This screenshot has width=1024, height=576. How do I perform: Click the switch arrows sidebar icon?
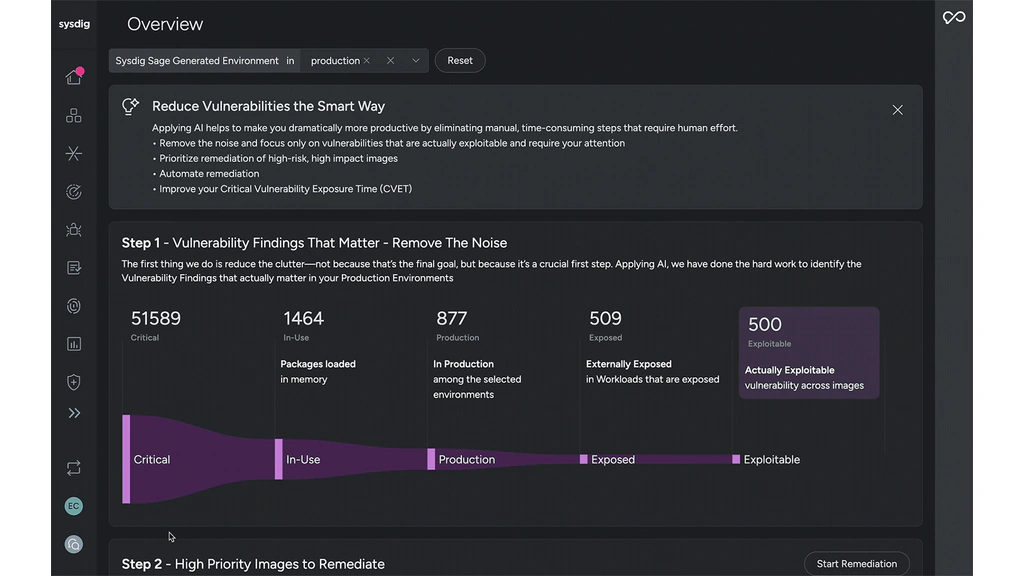(x=74, y=468)
